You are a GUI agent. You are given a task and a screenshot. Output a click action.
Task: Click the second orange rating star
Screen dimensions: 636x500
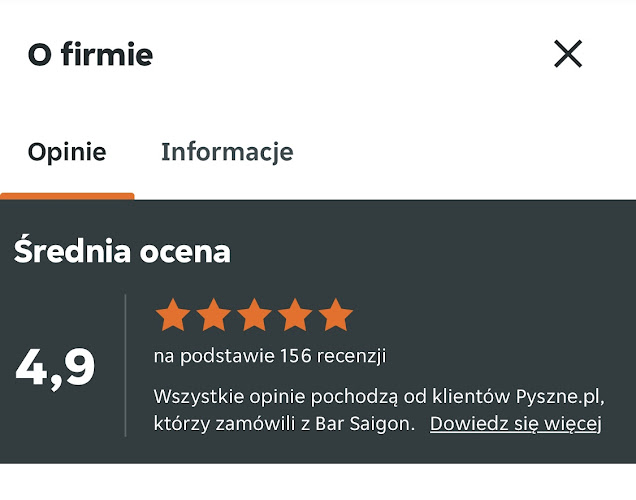(x=214, y=314)
